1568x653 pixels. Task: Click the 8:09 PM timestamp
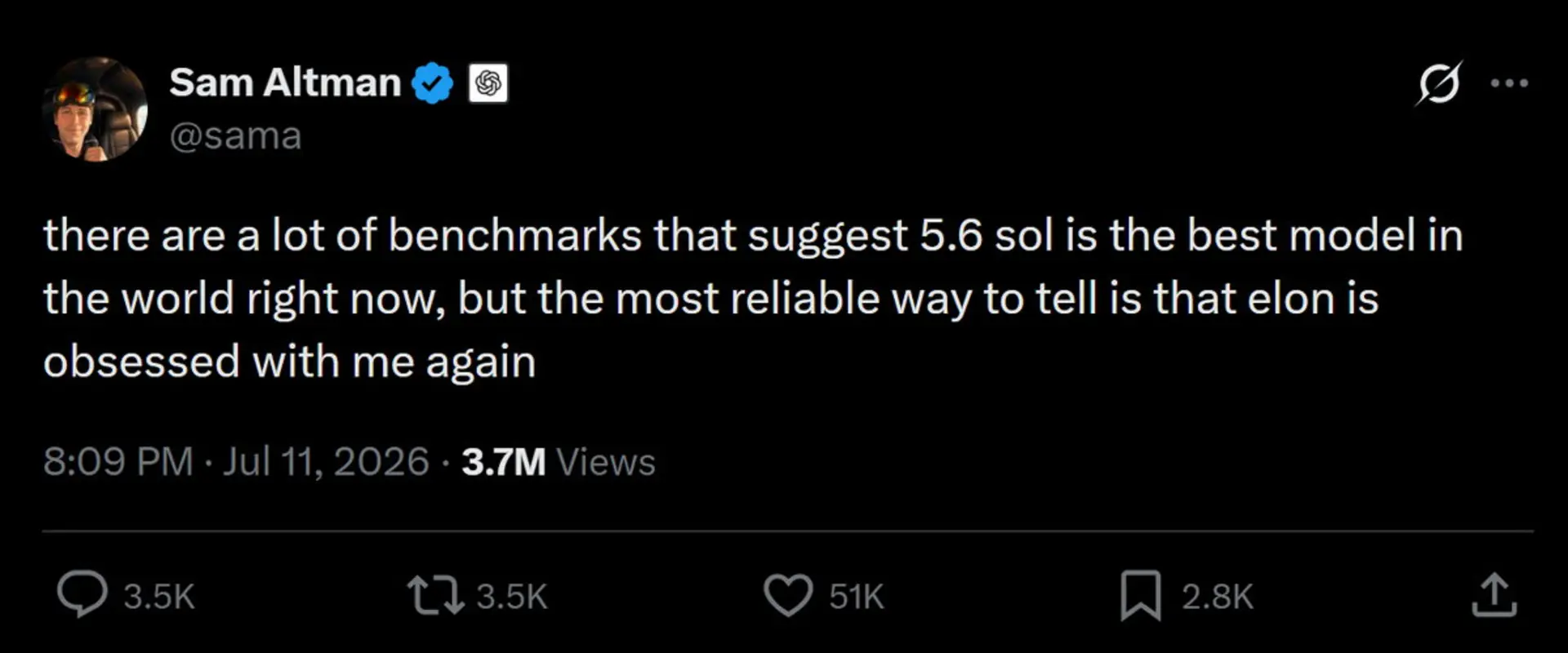tap(118, 462)
